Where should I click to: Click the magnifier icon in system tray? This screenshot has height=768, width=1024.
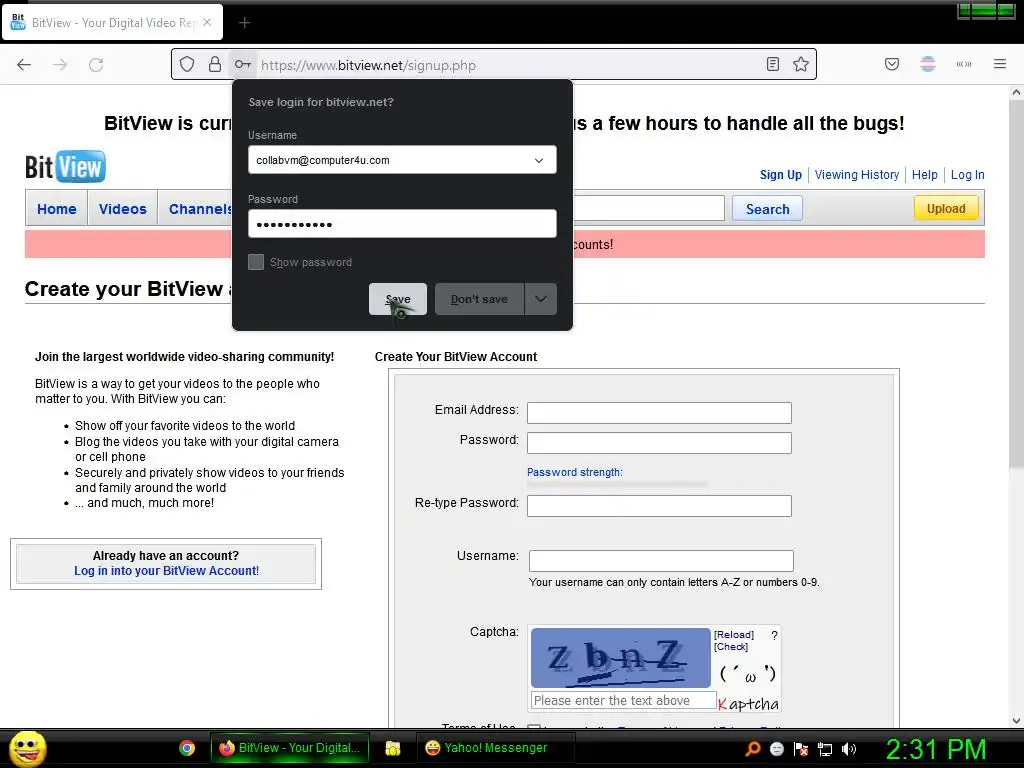click(x=753, y=749)
